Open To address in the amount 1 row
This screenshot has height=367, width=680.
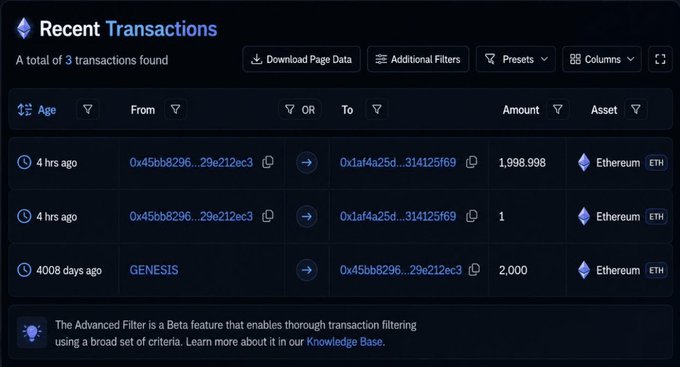click(x=398, y=216)
